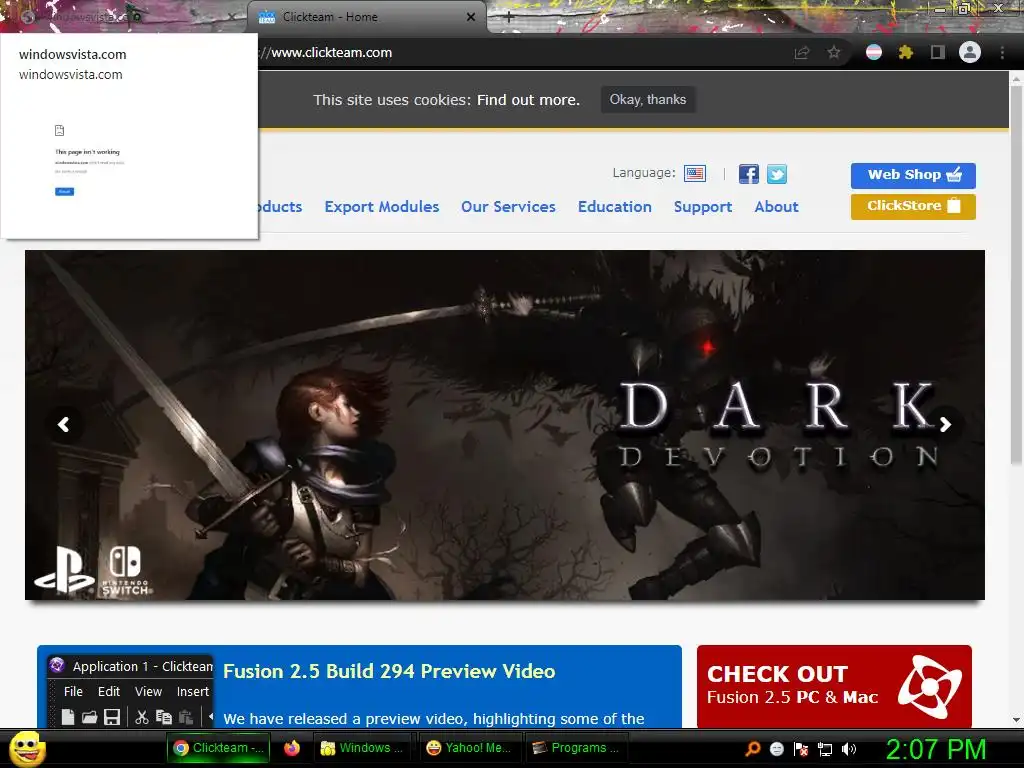Visit Clickteam's Facebook page icon

click(748, 174)
